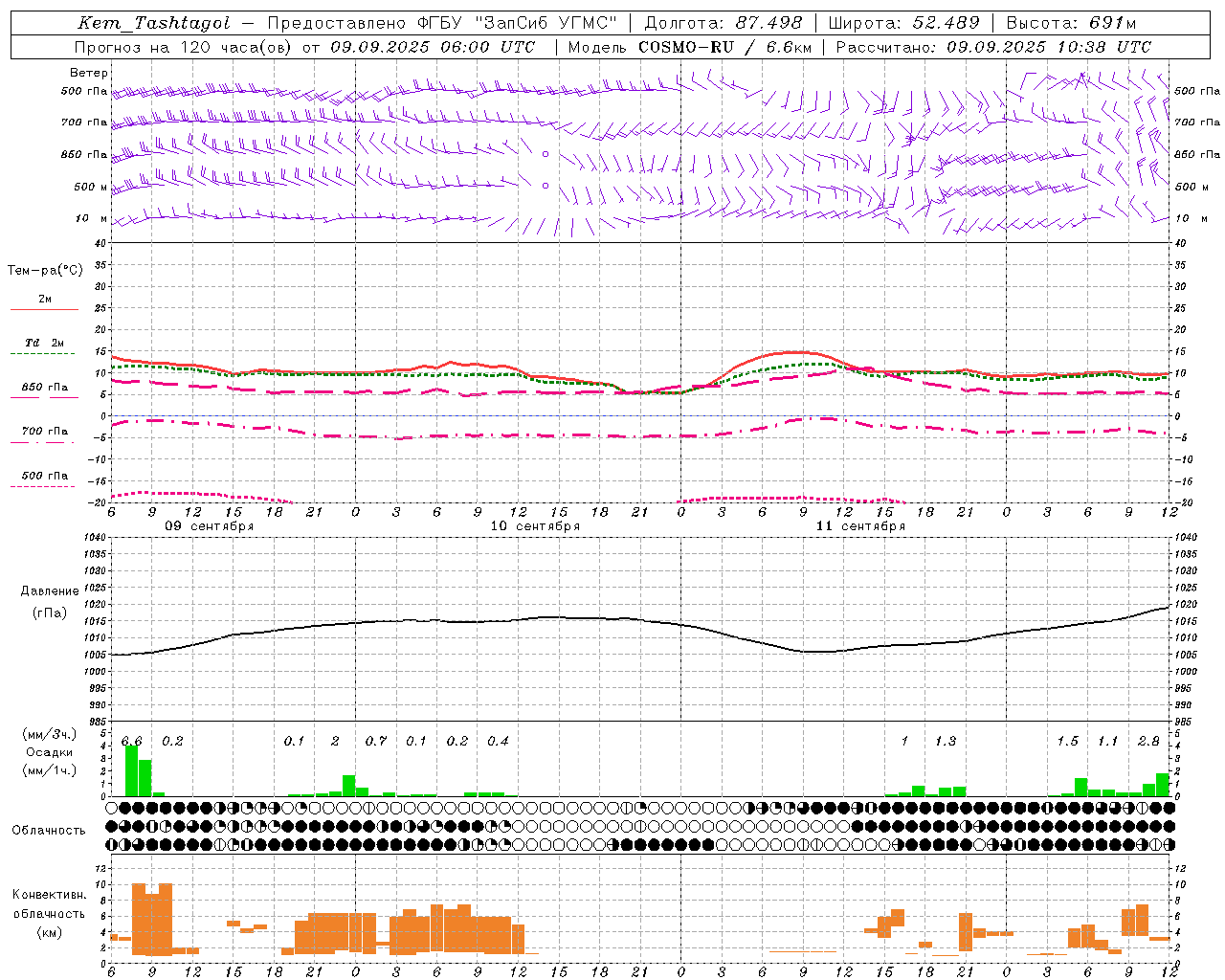Click the right-side 700 гПа wind level label
Viewport: 1225px width, 980px height.
[x=1197, y=122]
